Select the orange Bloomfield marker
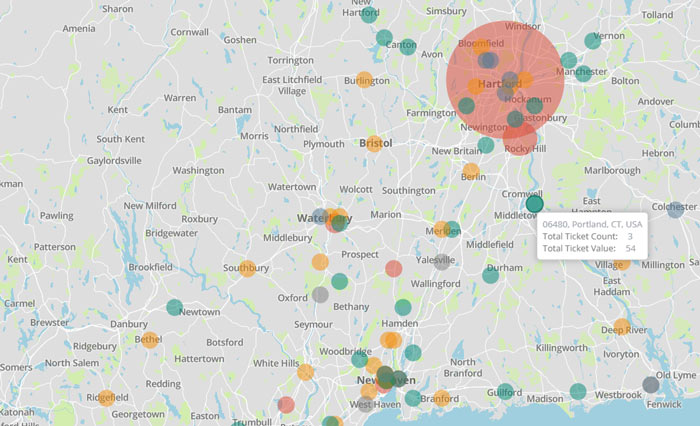Image resolution: width=700 pixels, height=426 pixels. click(481, 46)
